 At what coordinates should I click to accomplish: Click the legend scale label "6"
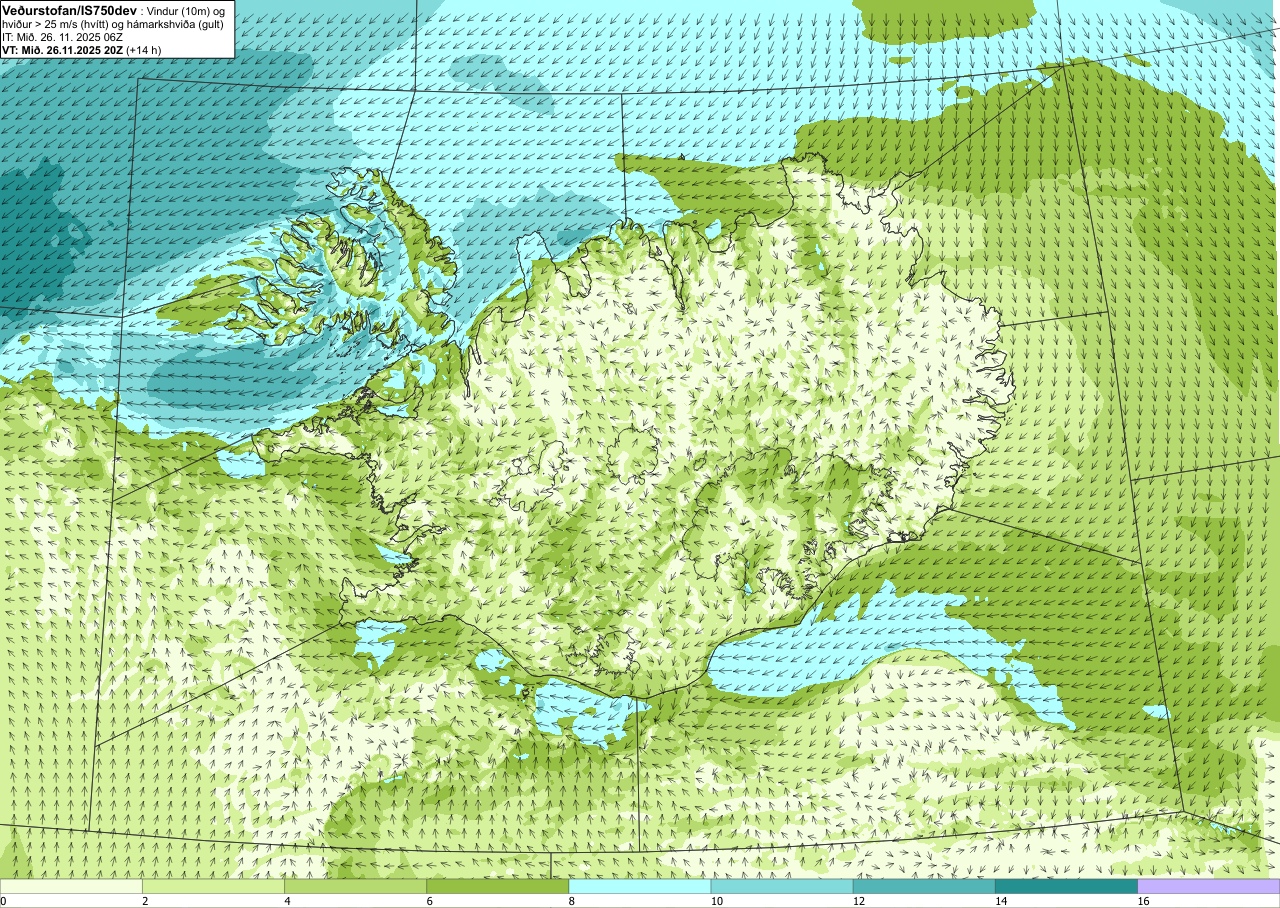click(429, 902)
